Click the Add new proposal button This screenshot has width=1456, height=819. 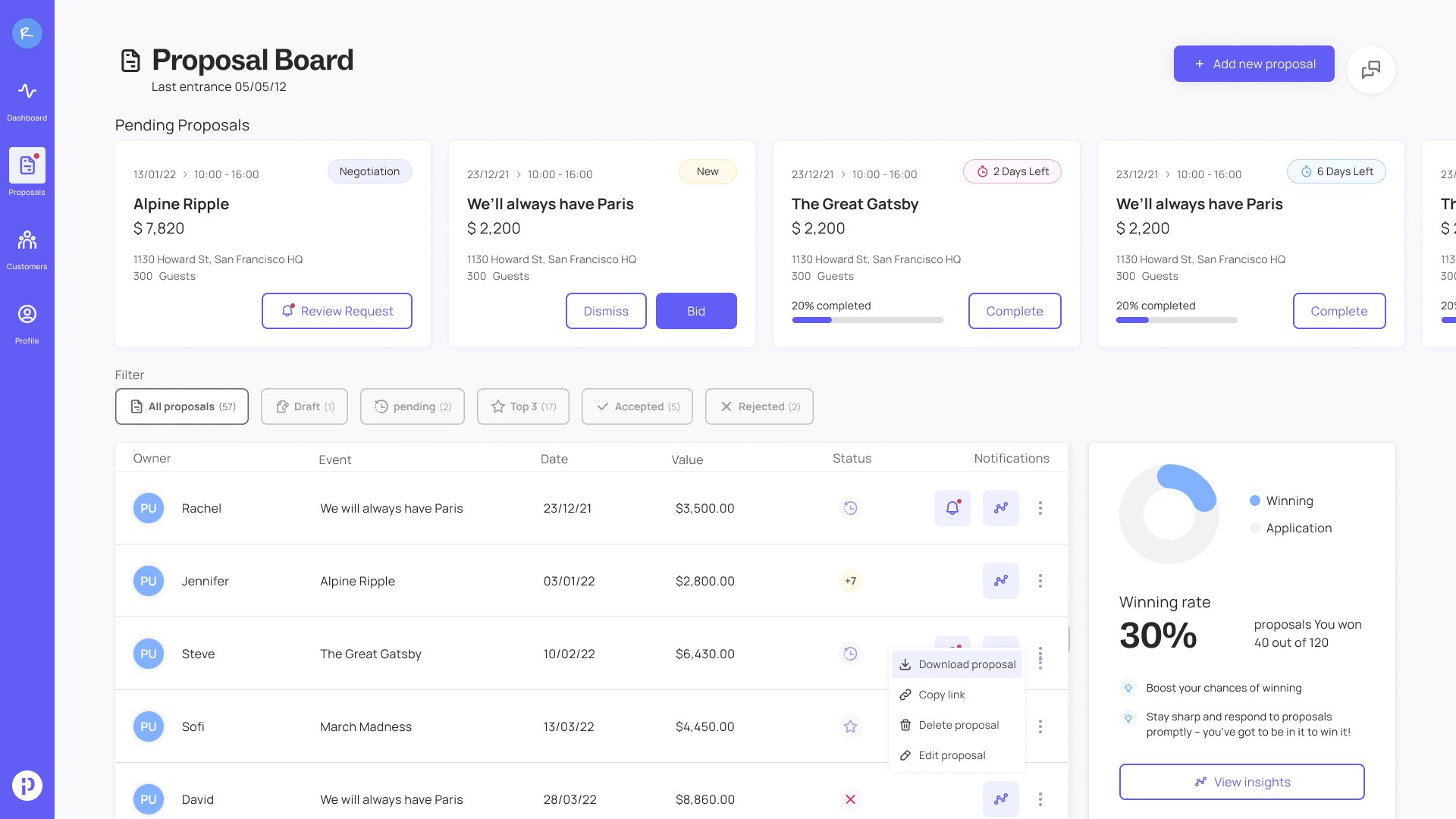[1254, 64]
